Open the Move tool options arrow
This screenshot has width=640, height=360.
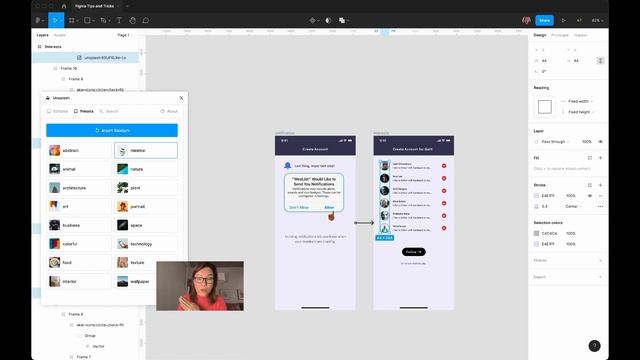click(x=61, y=20)
